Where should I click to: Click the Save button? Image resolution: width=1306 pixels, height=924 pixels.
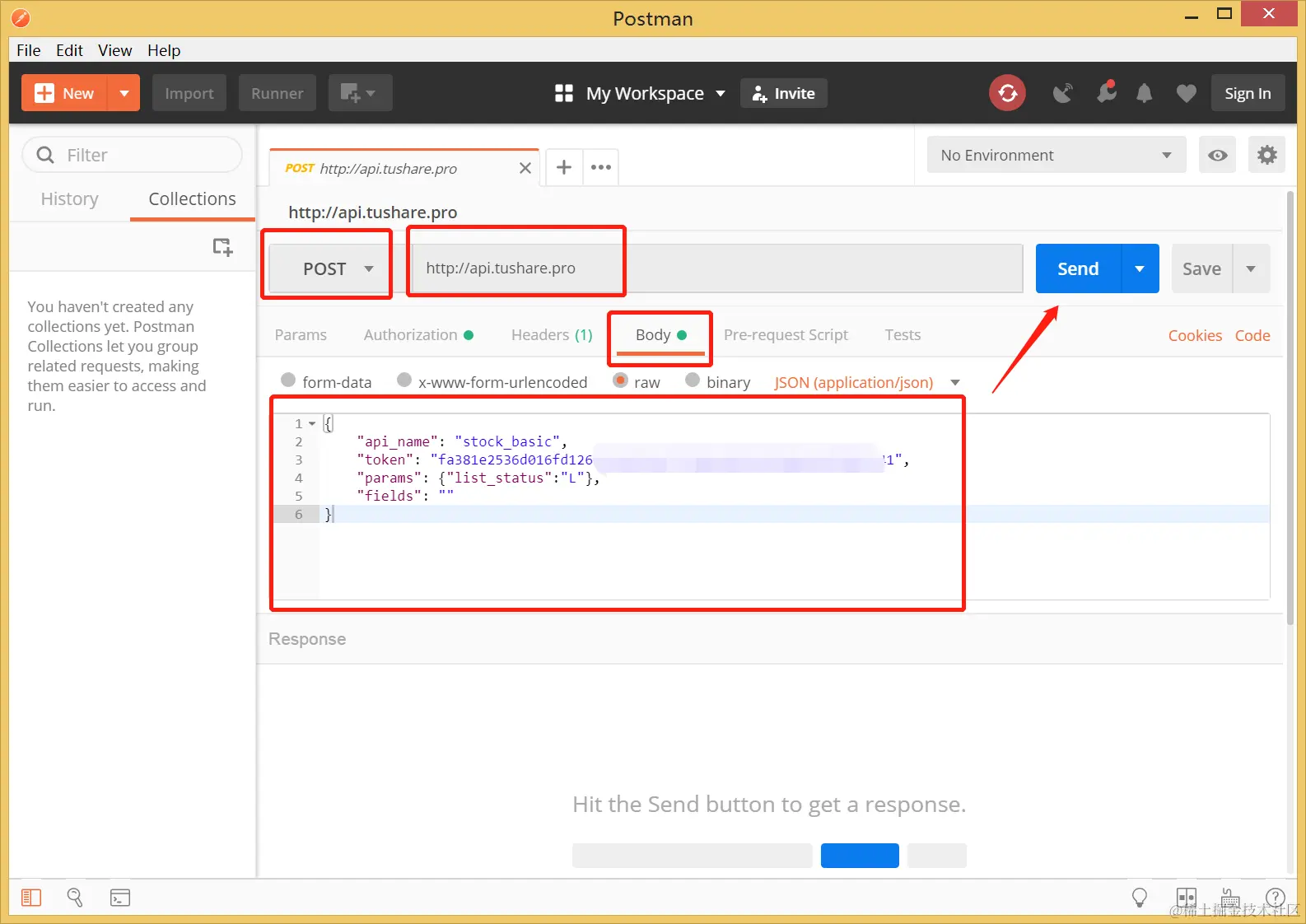(1201, 268)
